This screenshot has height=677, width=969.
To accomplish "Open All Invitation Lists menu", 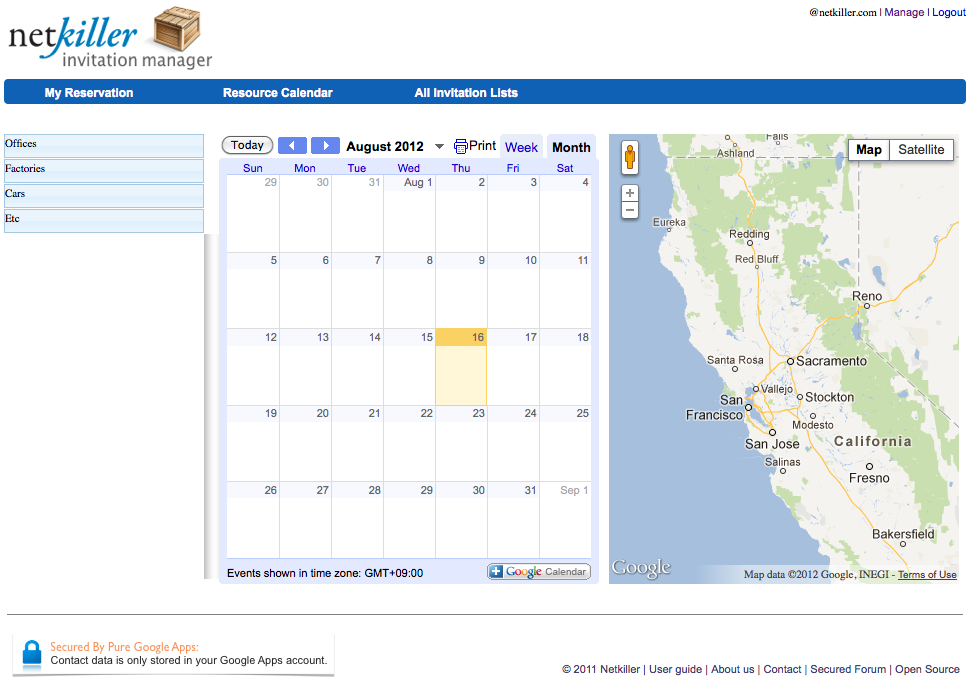I will [x=466, y=93].
